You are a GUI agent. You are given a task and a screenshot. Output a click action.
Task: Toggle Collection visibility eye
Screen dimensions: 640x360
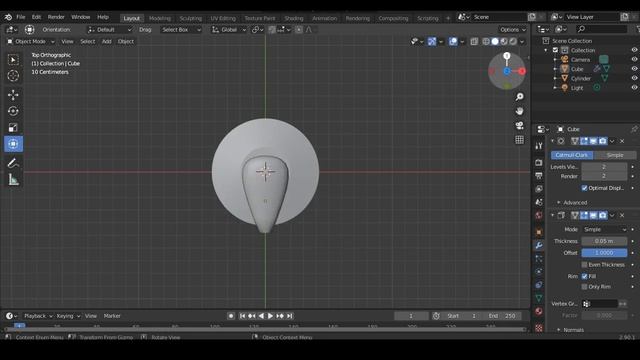coord(634,50)
